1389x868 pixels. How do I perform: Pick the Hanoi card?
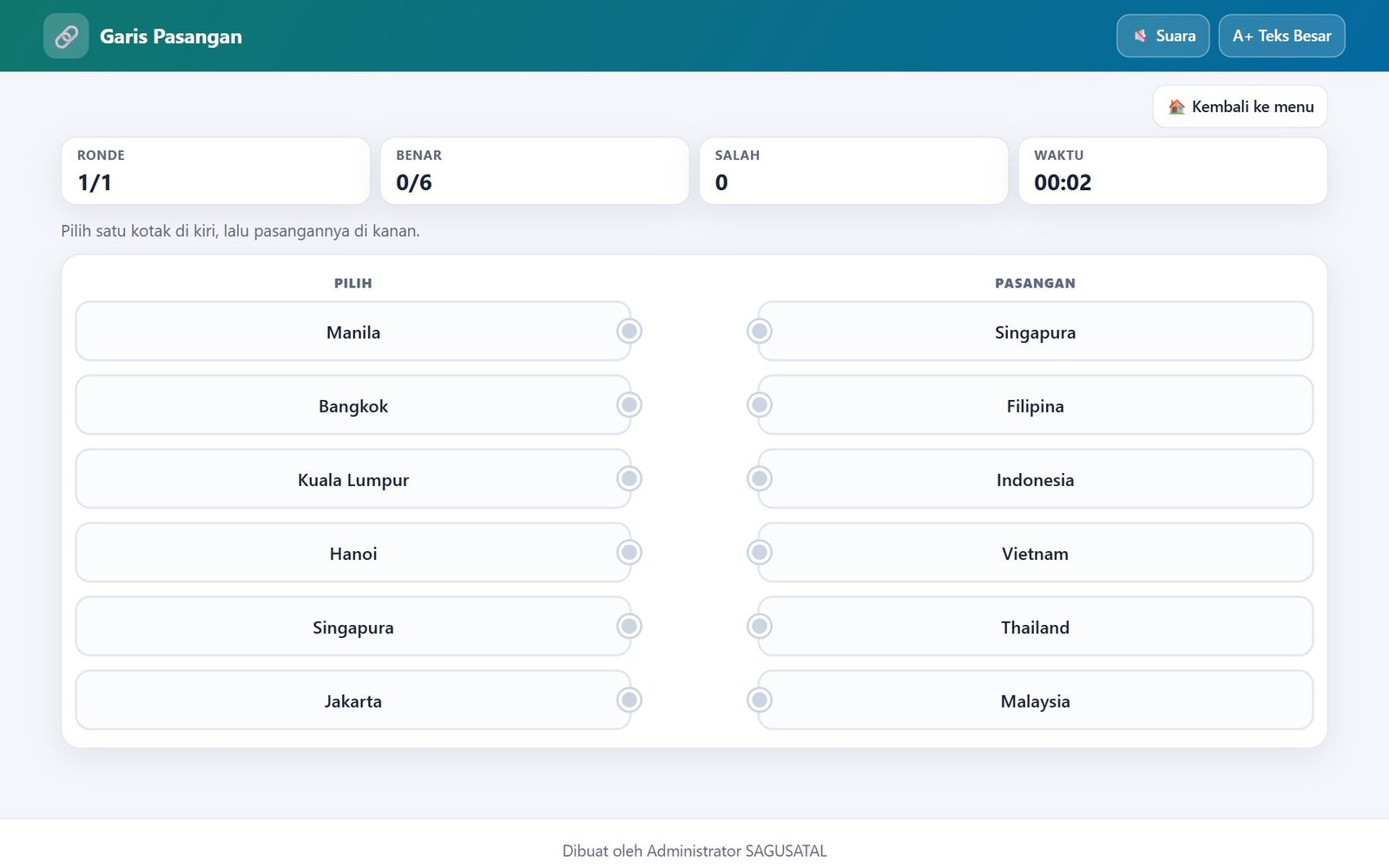[353, 552]
